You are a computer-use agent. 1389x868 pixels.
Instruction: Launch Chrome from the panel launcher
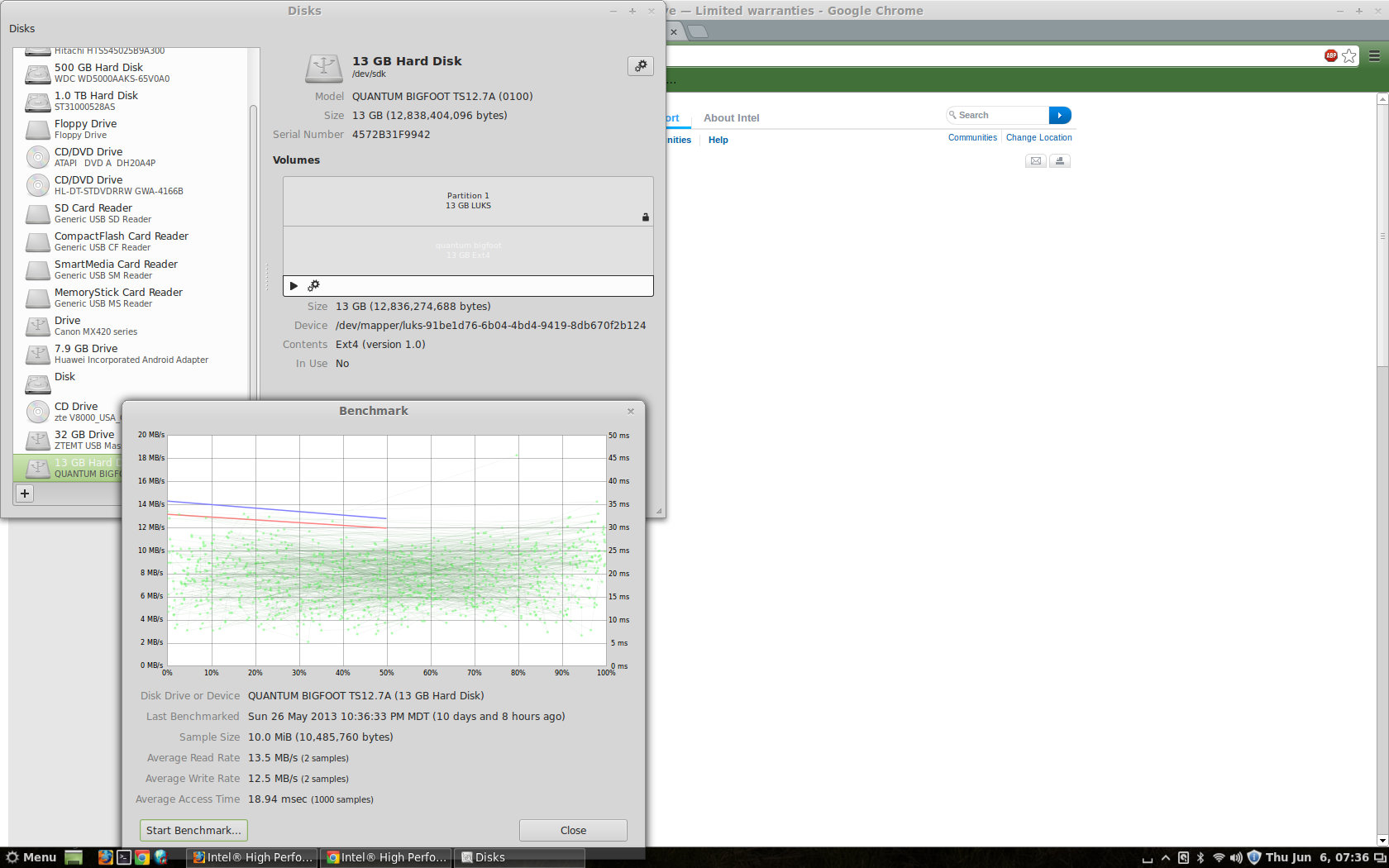(x=142, y=857)
